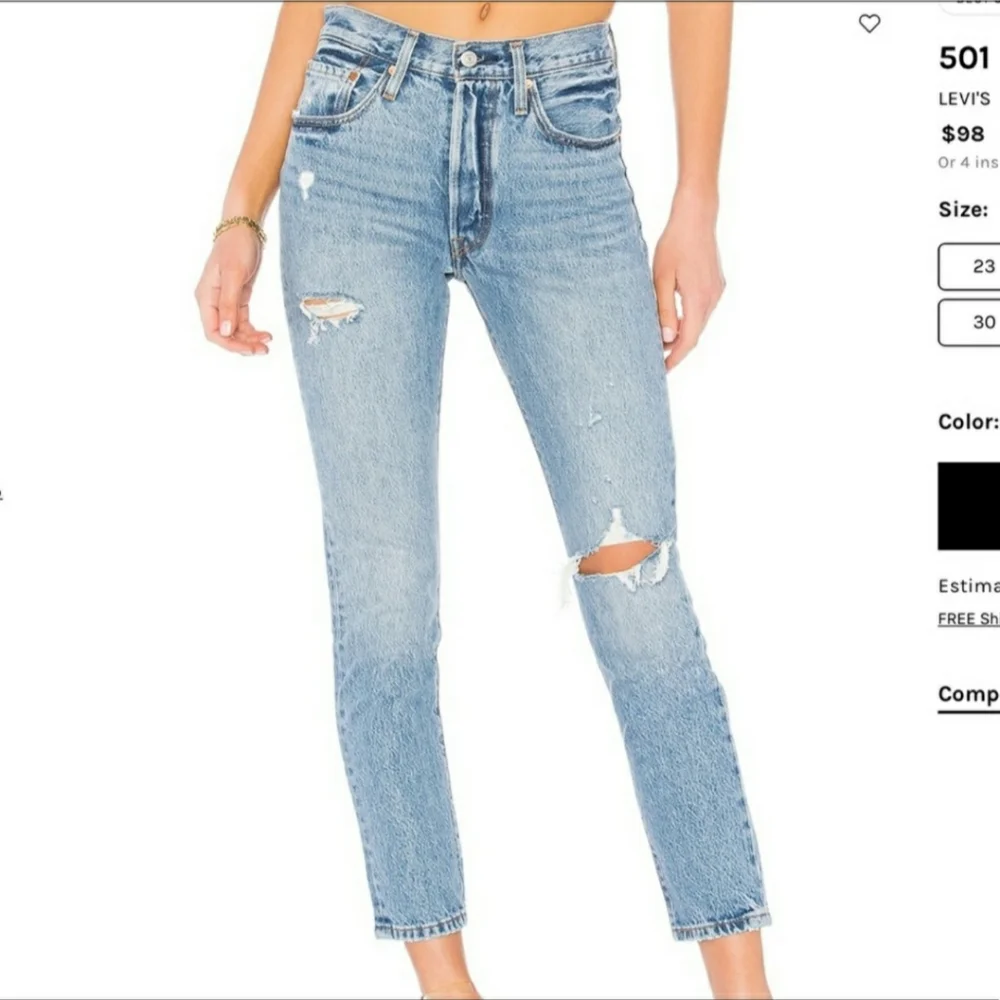
Task: Open the LEVI'S brand page
Action: coord(964,99)
